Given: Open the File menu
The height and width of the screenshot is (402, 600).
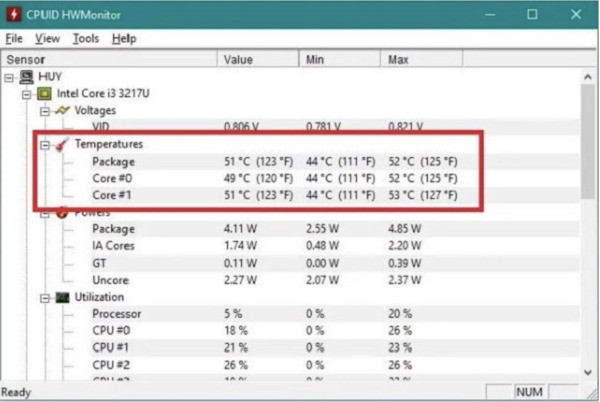Looking at the screenshot, I should pyautogui.click(x=14, y=39).
